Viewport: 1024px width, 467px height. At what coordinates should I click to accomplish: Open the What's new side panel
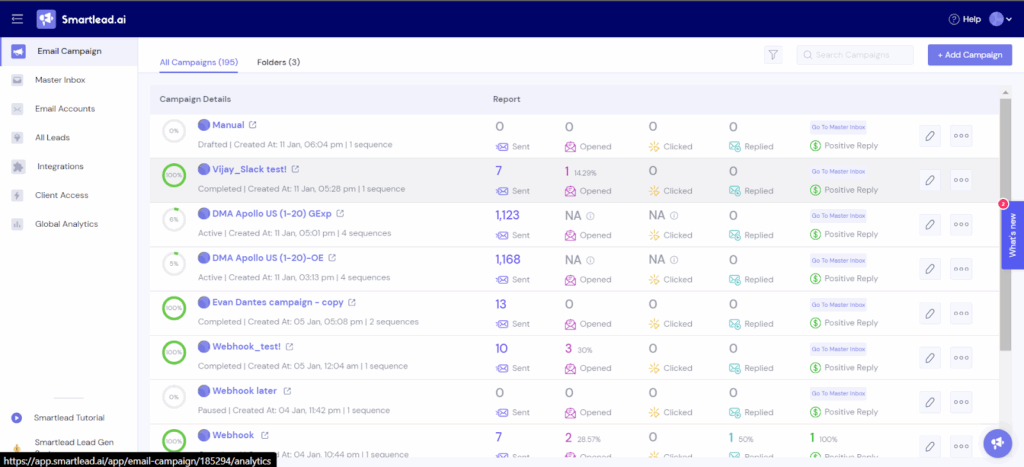(x=1011, y=235)
